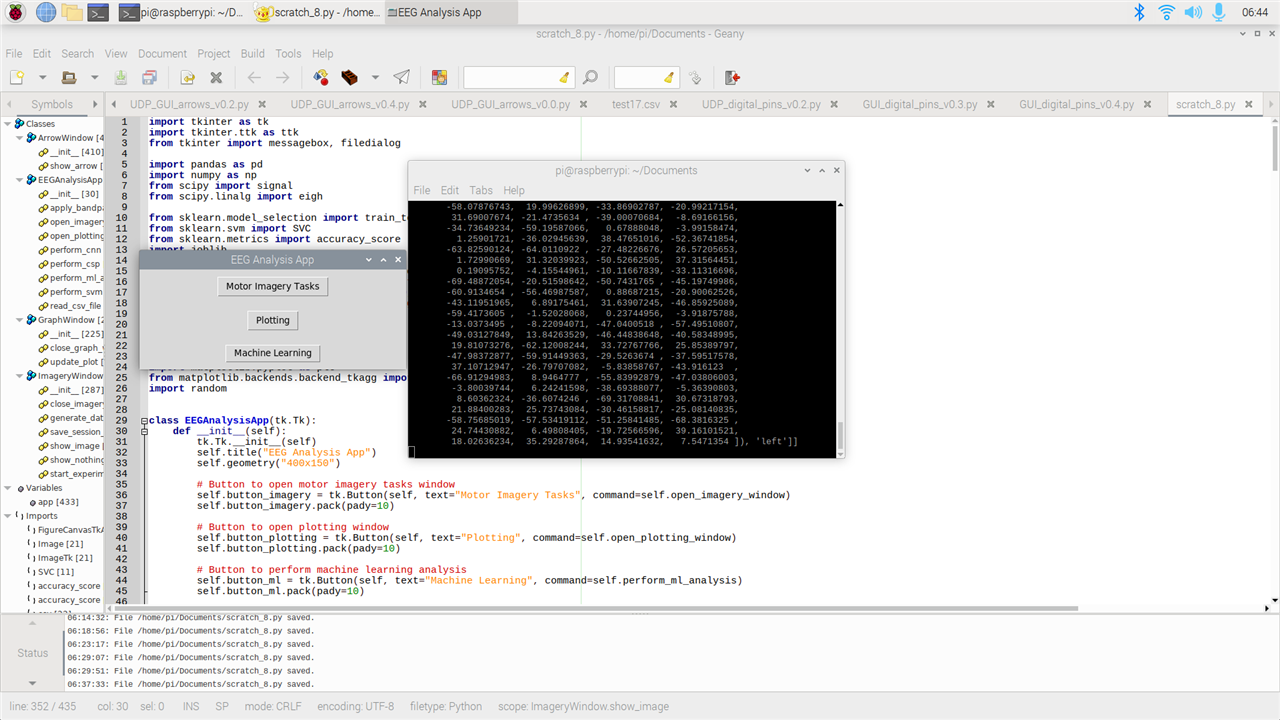Switch to UDP_GUI_arrows_v0.4.py tab
This screenshot has height=720, width=1280.
point(349,104)
